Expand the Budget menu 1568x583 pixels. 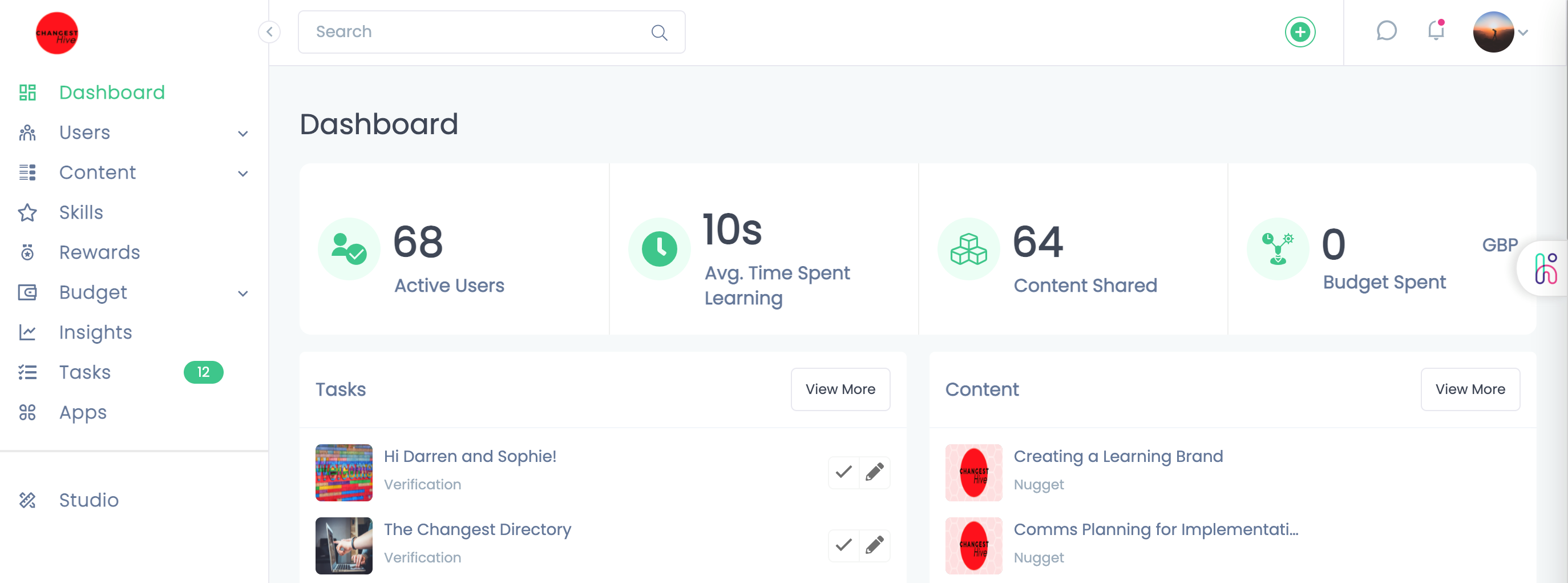coord(243,293)
